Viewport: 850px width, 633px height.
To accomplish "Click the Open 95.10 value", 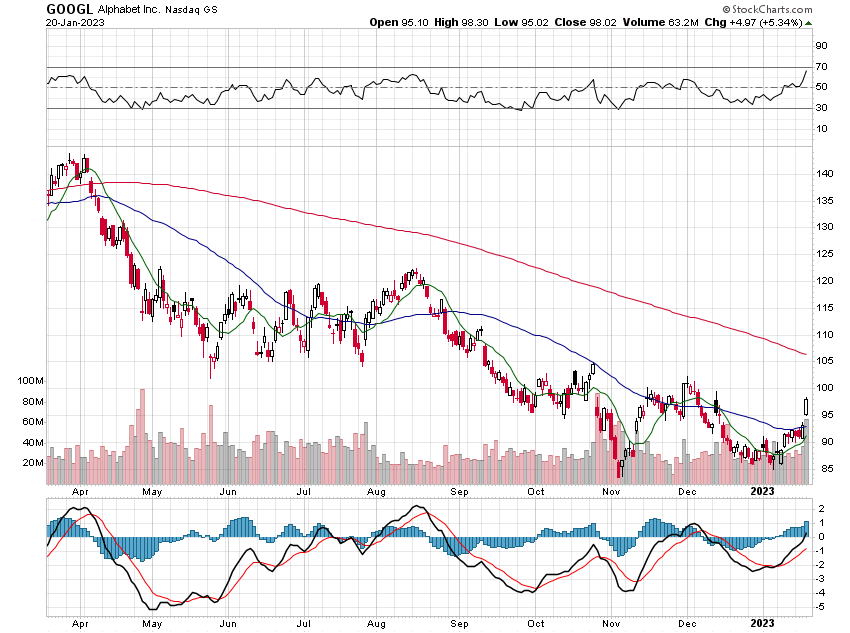I will tap(398, 22).
